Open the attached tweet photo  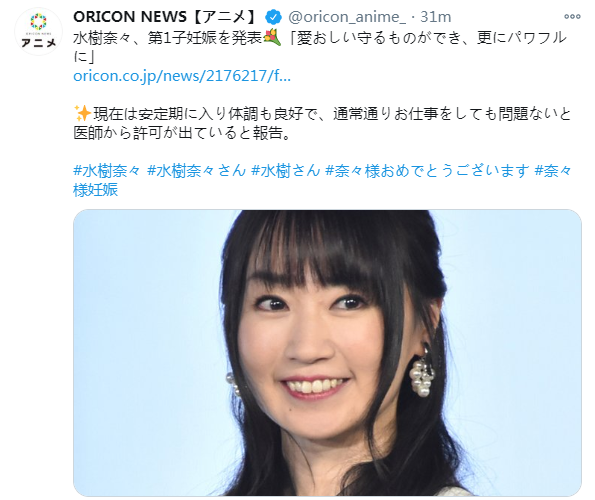pos(327,353)
